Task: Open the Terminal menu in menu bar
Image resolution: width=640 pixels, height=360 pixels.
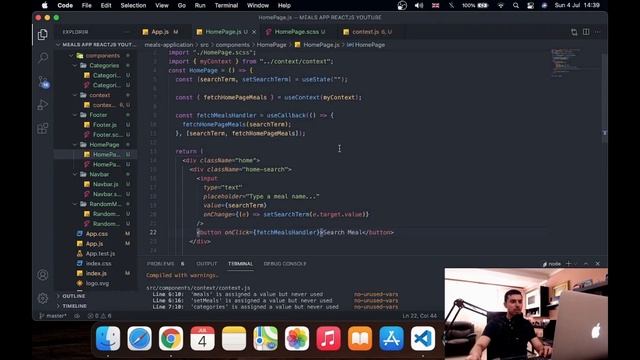Action: (226, 5)
